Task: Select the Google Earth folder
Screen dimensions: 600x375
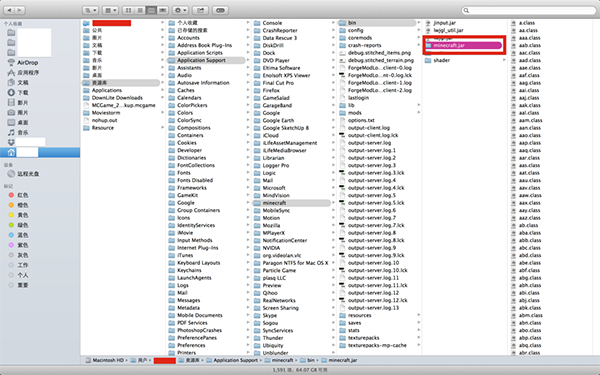Action: (278, 120)
